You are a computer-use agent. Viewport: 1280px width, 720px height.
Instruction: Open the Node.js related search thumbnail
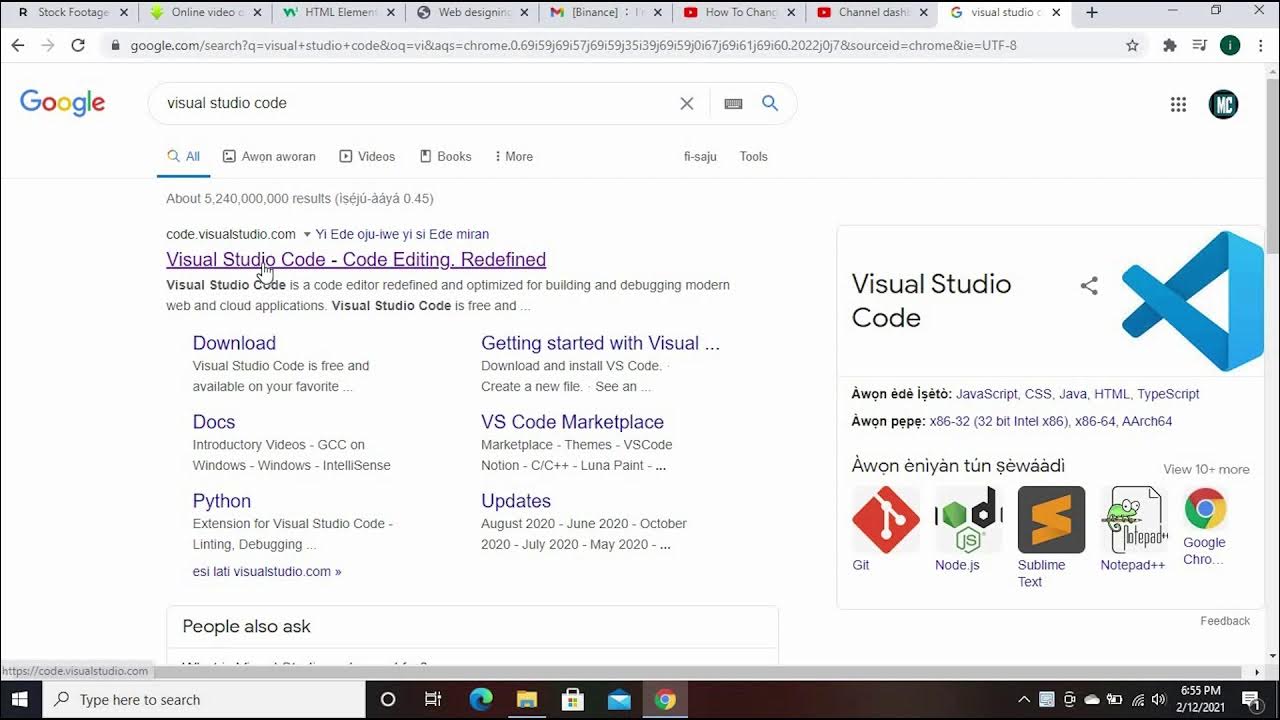[968, 520]
